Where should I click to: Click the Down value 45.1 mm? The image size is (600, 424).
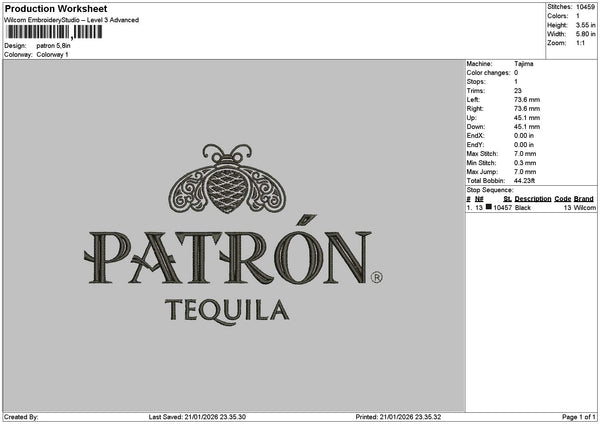coord(527,127)
